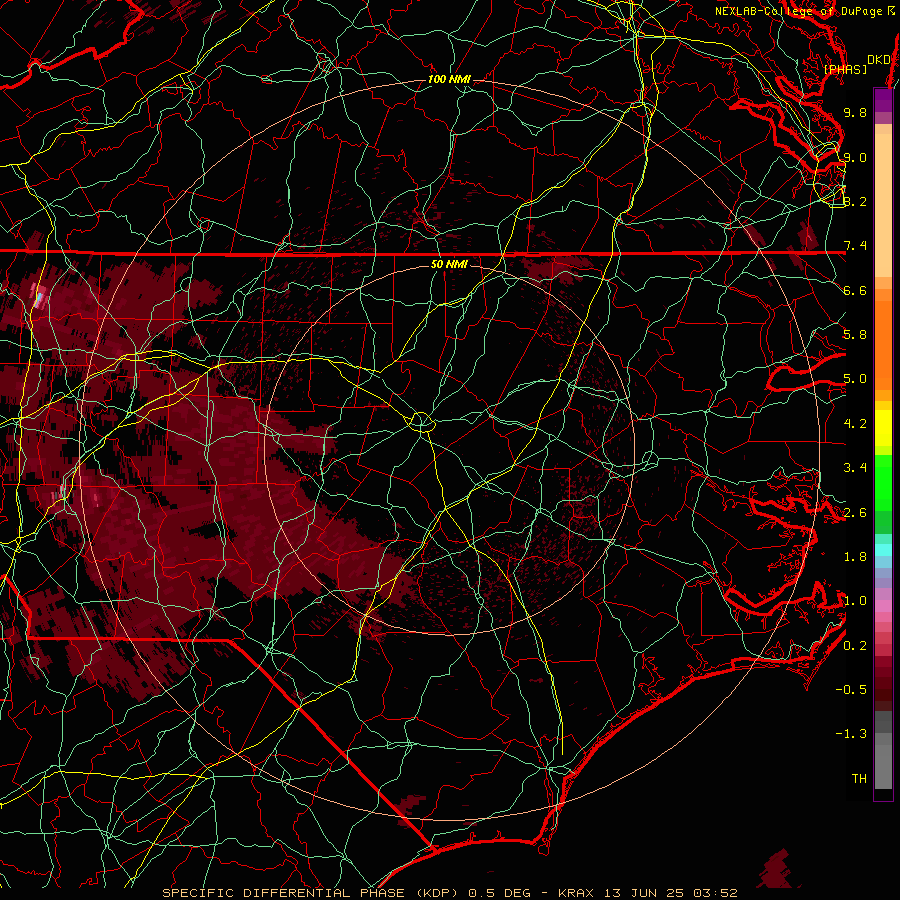The height and width of the screenshot is (900, 900).
Task: Click the -0.5 legend value
Action: tap(851, 690)
